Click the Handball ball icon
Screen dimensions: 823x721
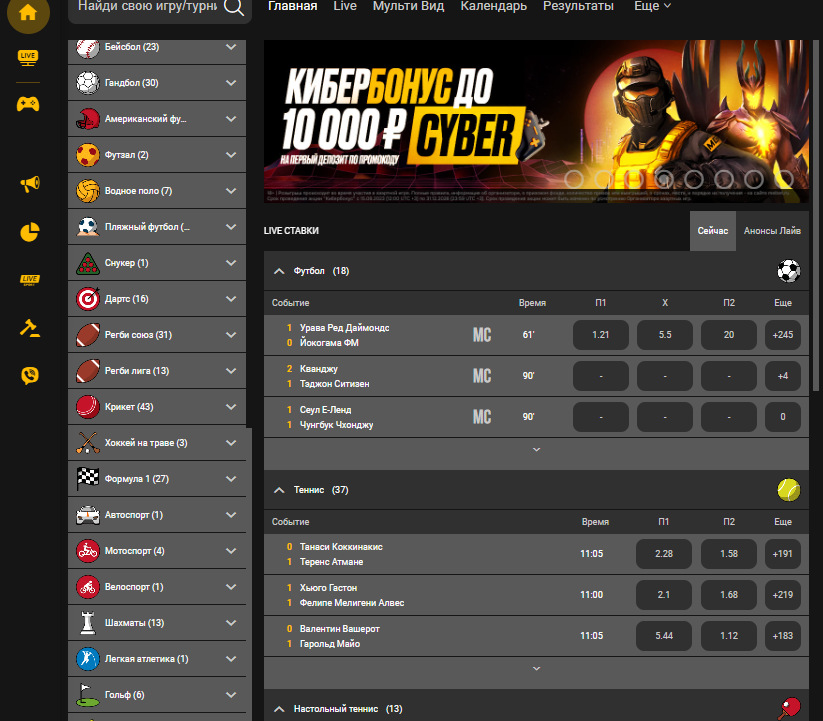coord(88,83)
